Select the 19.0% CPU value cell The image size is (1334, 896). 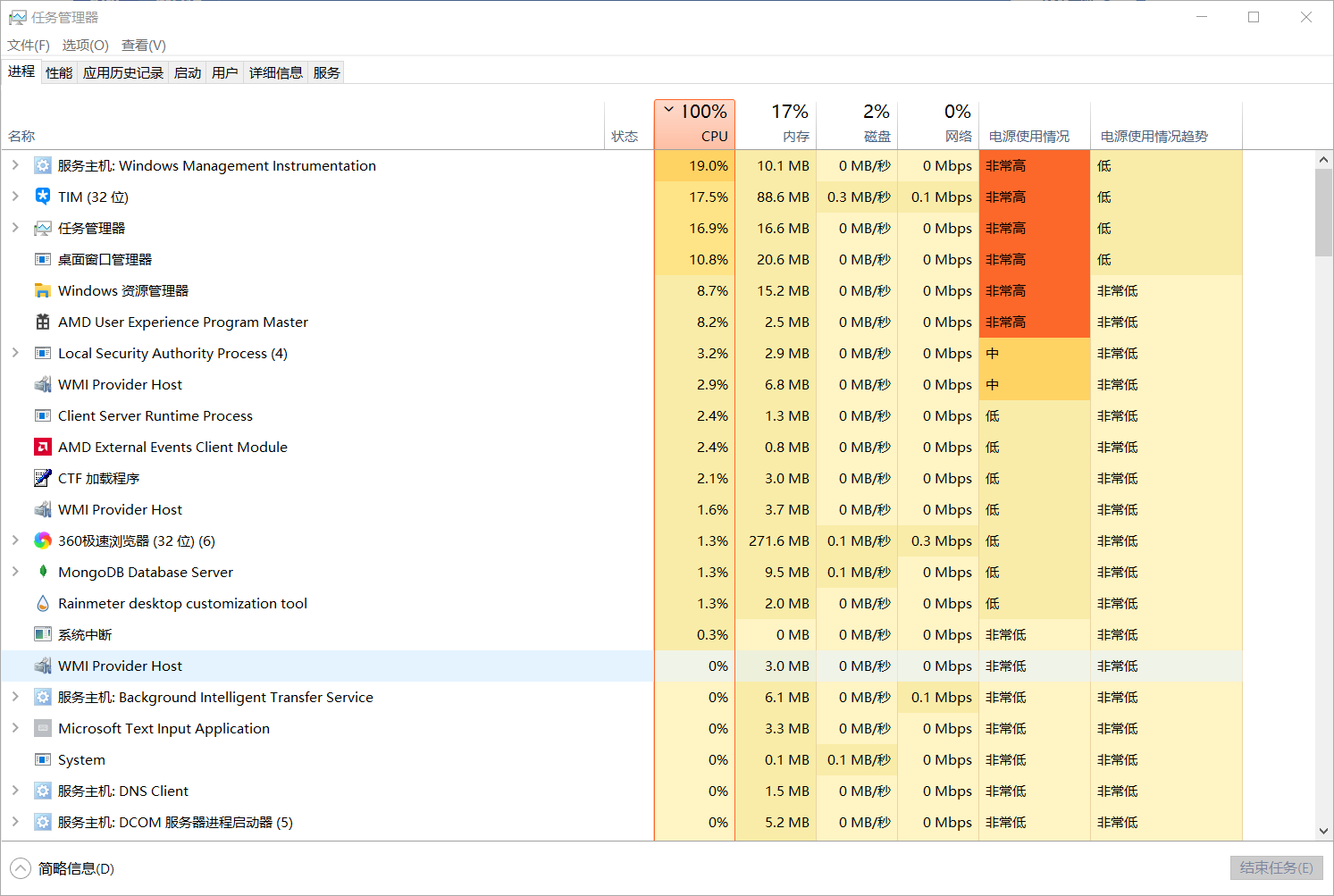(694, 165)
